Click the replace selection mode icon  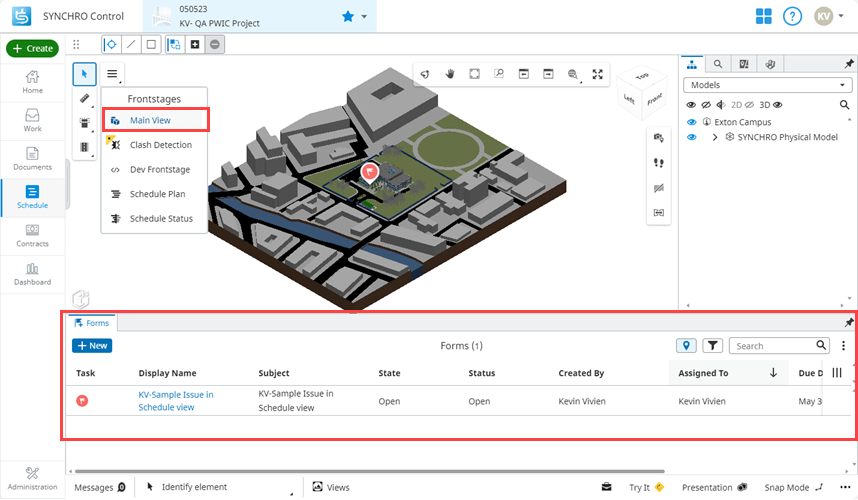pos(175,44)
